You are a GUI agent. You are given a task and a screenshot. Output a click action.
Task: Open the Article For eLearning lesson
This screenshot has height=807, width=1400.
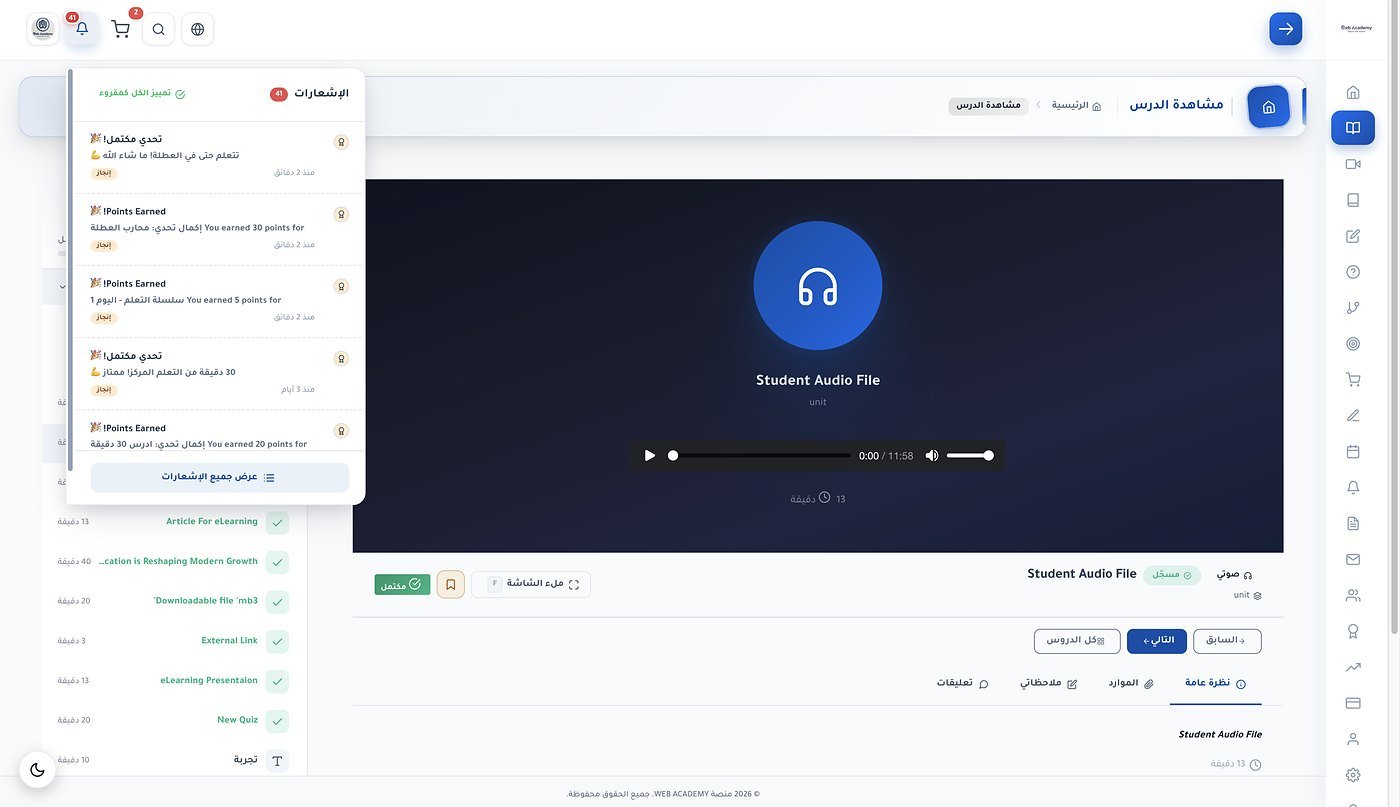click(x=174, y=522)
